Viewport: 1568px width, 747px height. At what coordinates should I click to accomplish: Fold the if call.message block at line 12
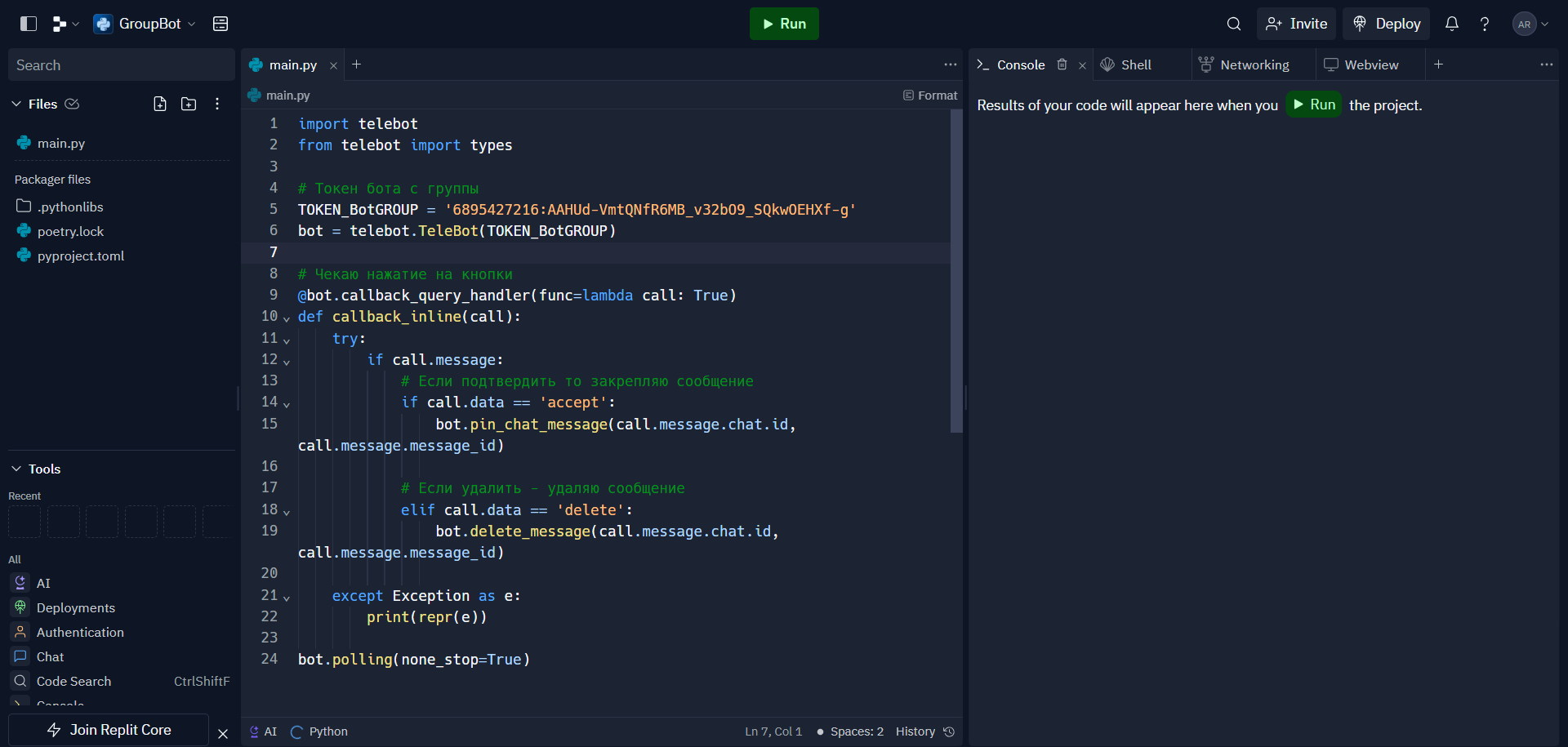click(x=287, y=361)
